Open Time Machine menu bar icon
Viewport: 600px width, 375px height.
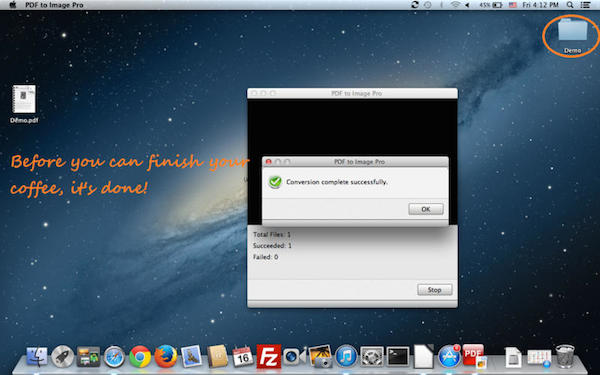[x=428, y=5]
